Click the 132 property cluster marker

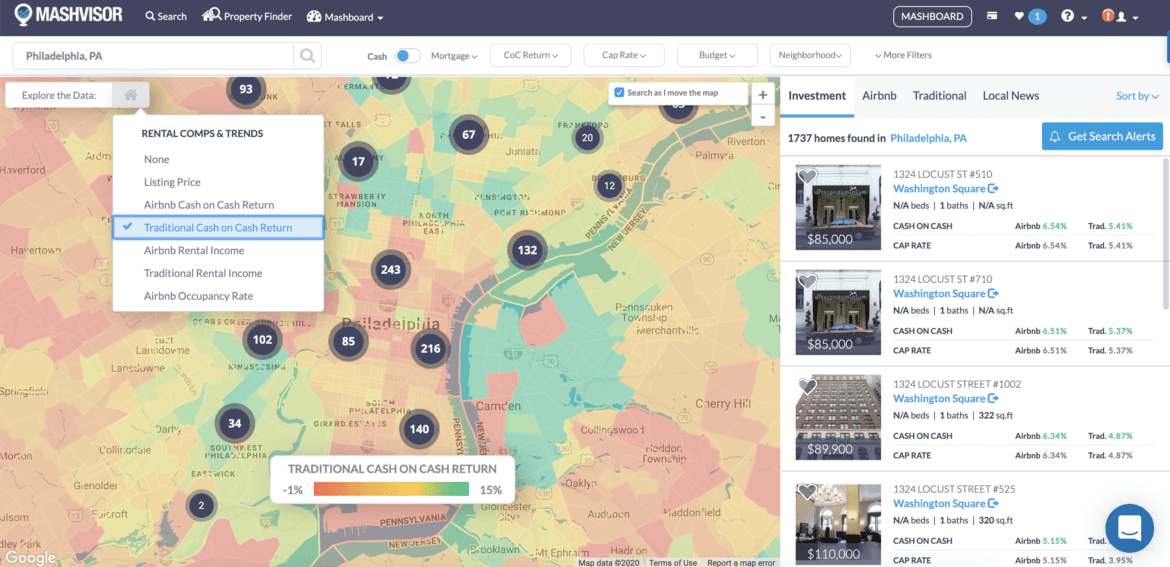click(x=528, y=250)
